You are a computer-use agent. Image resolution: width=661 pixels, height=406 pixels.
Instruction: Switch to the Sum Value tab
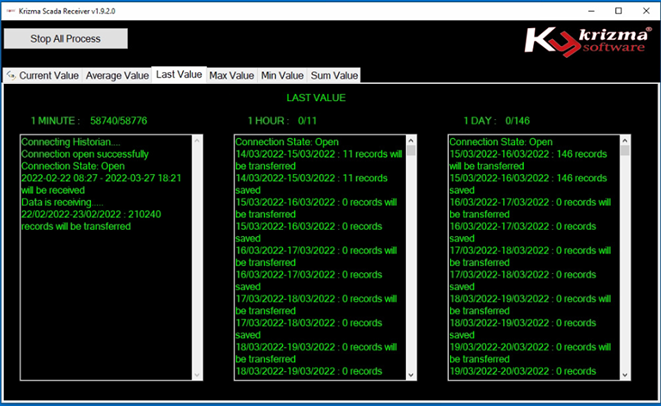click(x=334, y=75)
